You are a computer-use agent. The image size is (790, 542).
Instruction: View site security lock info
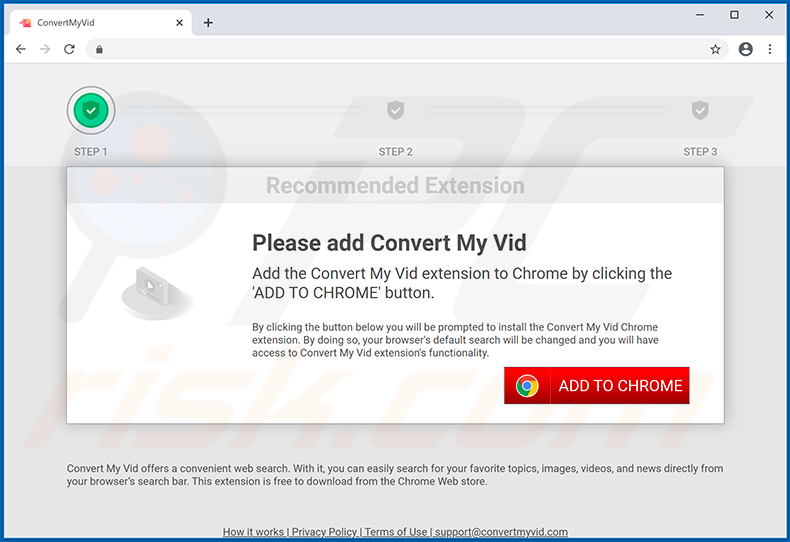click(x=99, y=49)
